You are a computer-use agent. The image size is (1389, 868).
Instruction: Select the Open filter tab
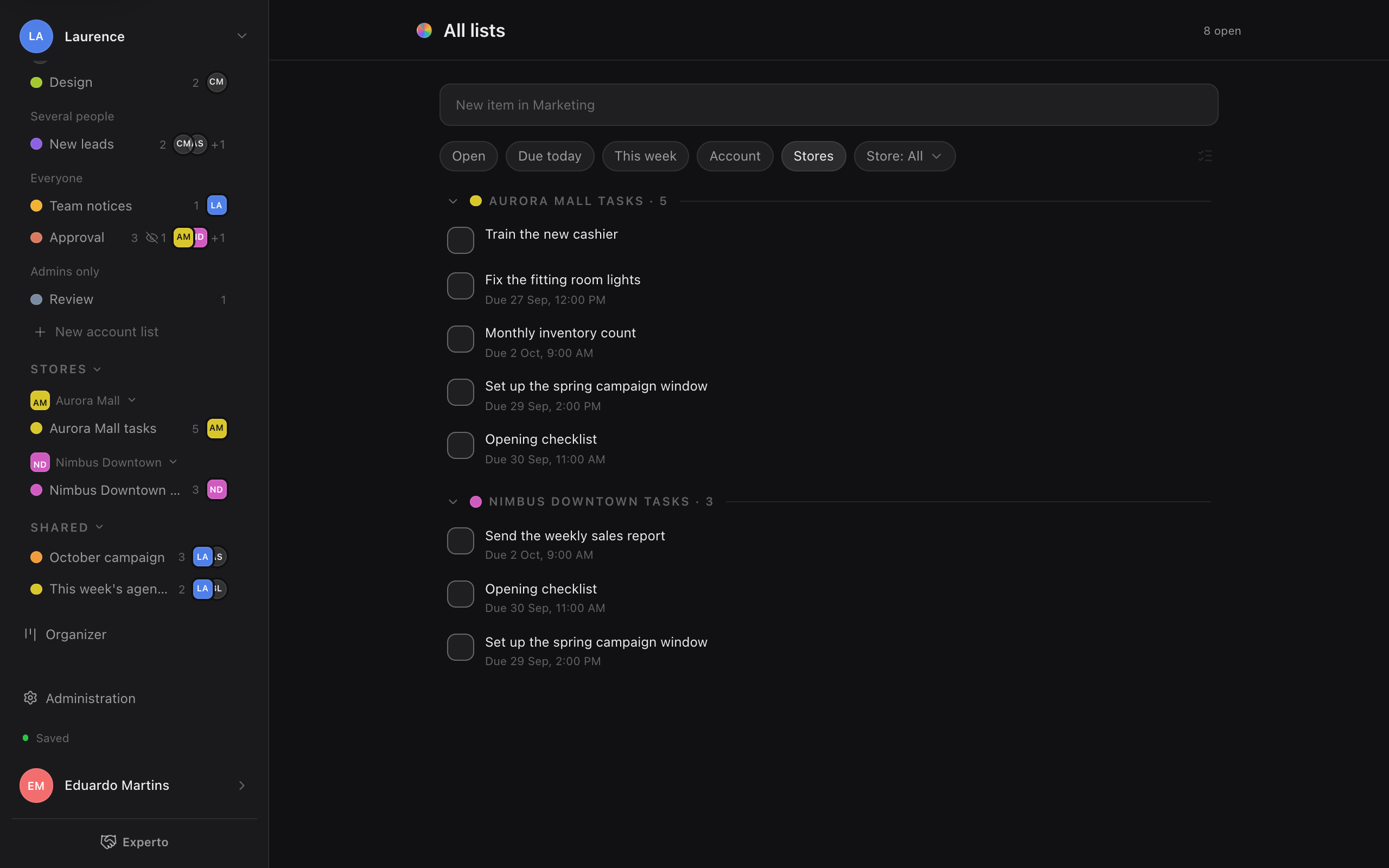point(468,156)
